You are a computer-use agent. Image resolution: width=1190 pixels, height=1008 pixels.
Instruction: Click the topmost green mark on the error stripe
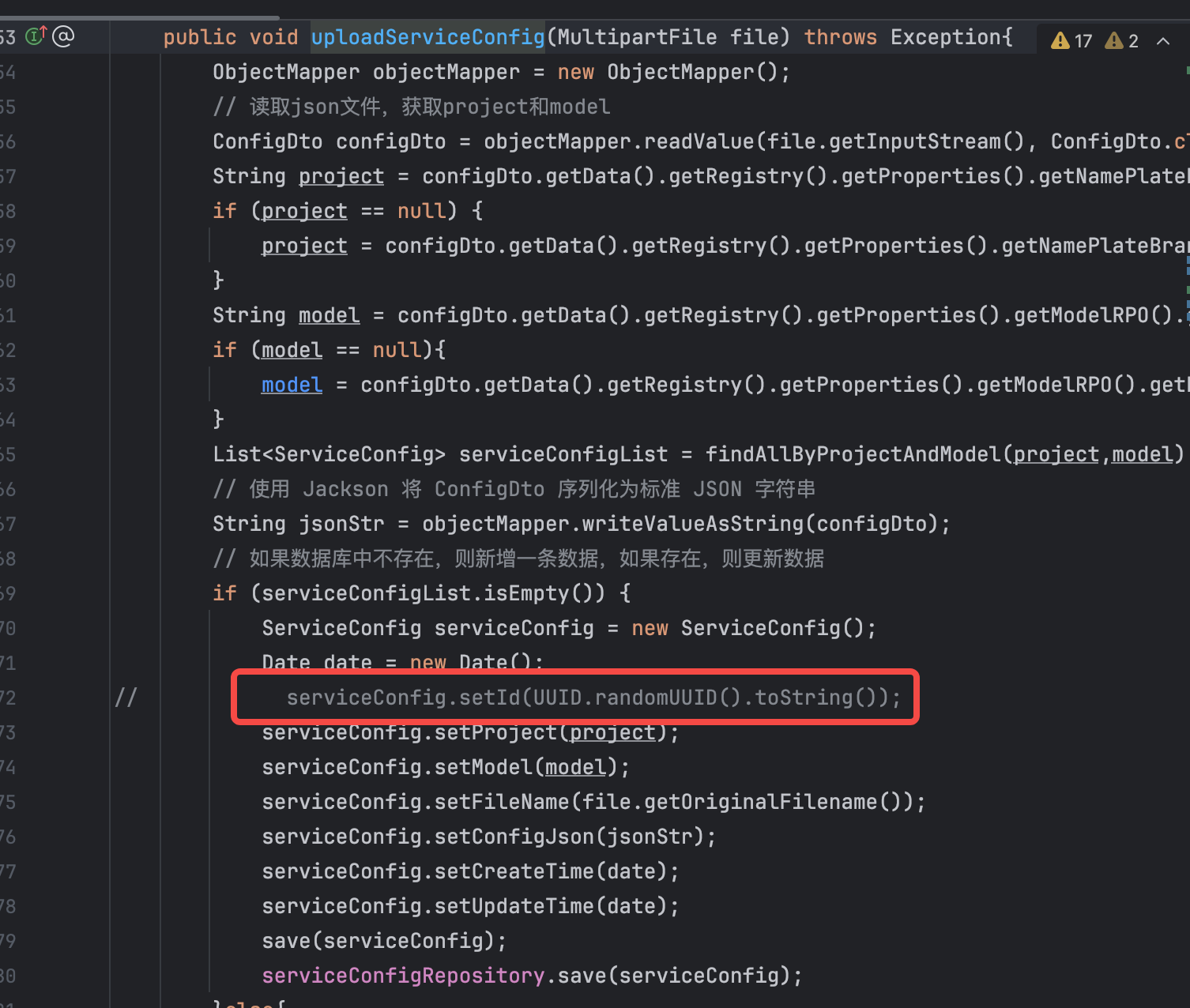1188,70
